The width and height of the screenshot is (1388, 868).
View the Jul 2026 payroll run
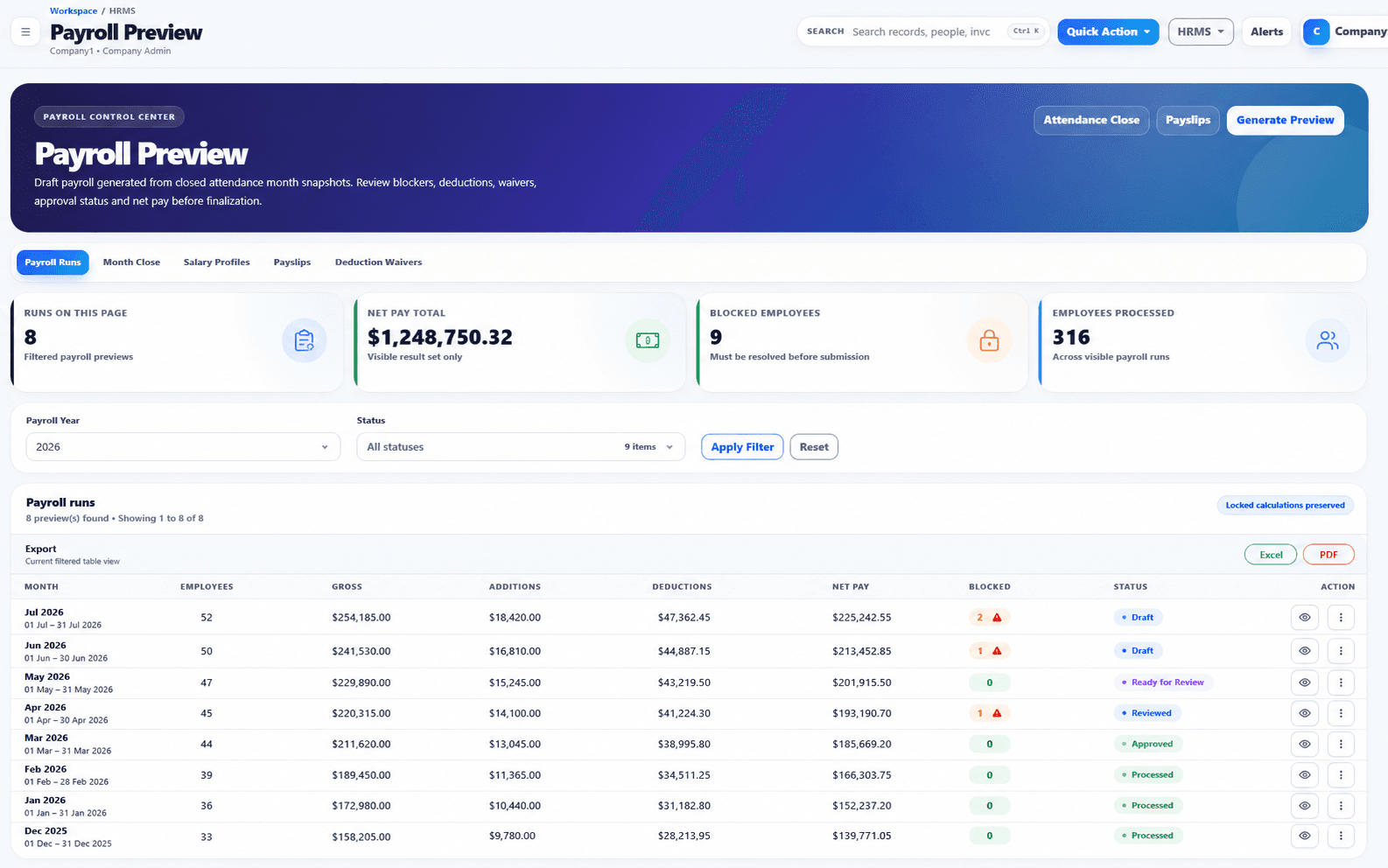[x=1304, y=617]
